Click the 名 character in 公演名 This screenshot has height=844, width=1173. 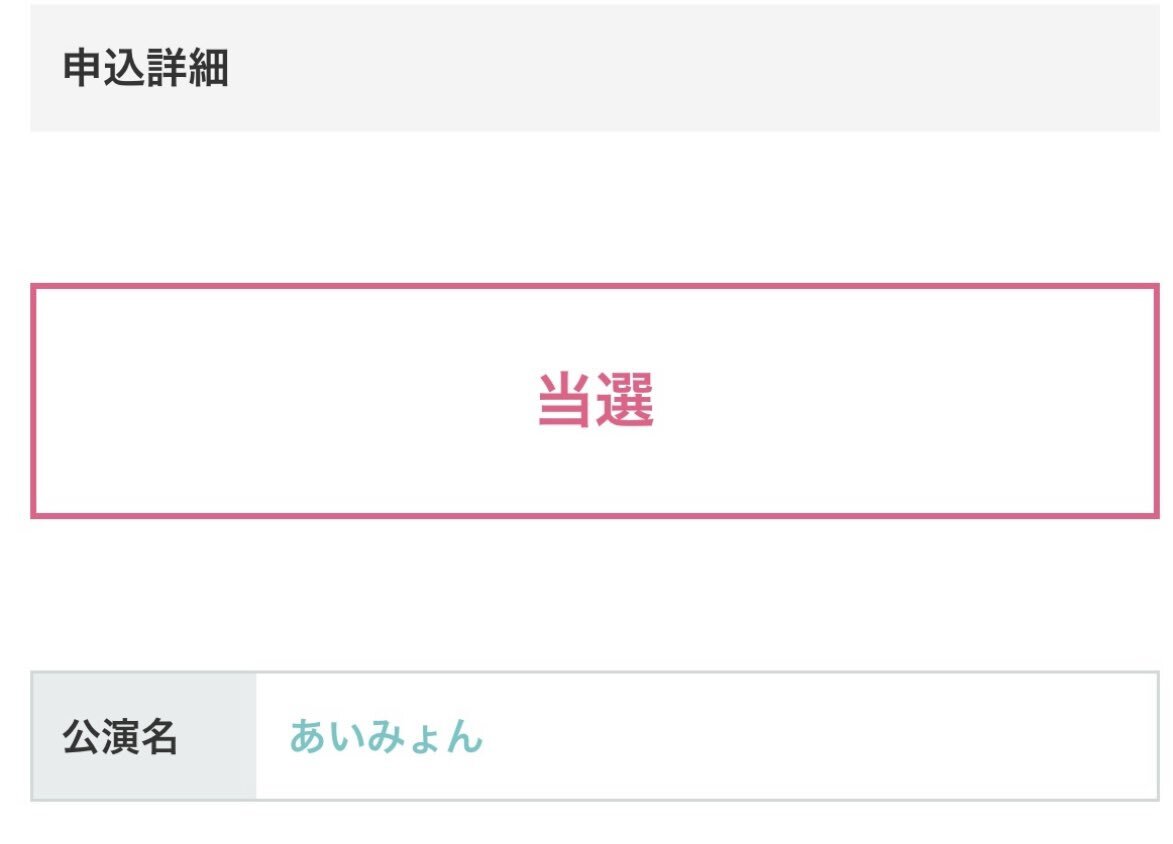[158, 737]
